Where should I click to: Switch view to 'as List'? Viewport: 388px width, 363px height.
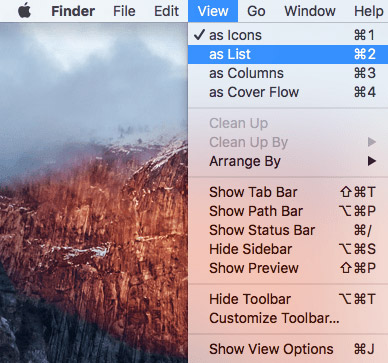coord(288,54)
